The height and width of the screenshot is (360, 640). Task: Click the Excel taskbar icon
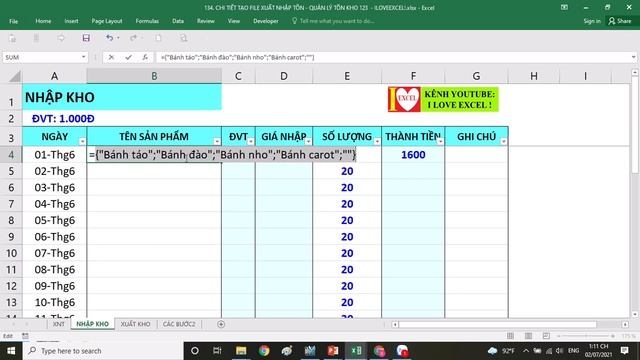(x=356, y=351)
